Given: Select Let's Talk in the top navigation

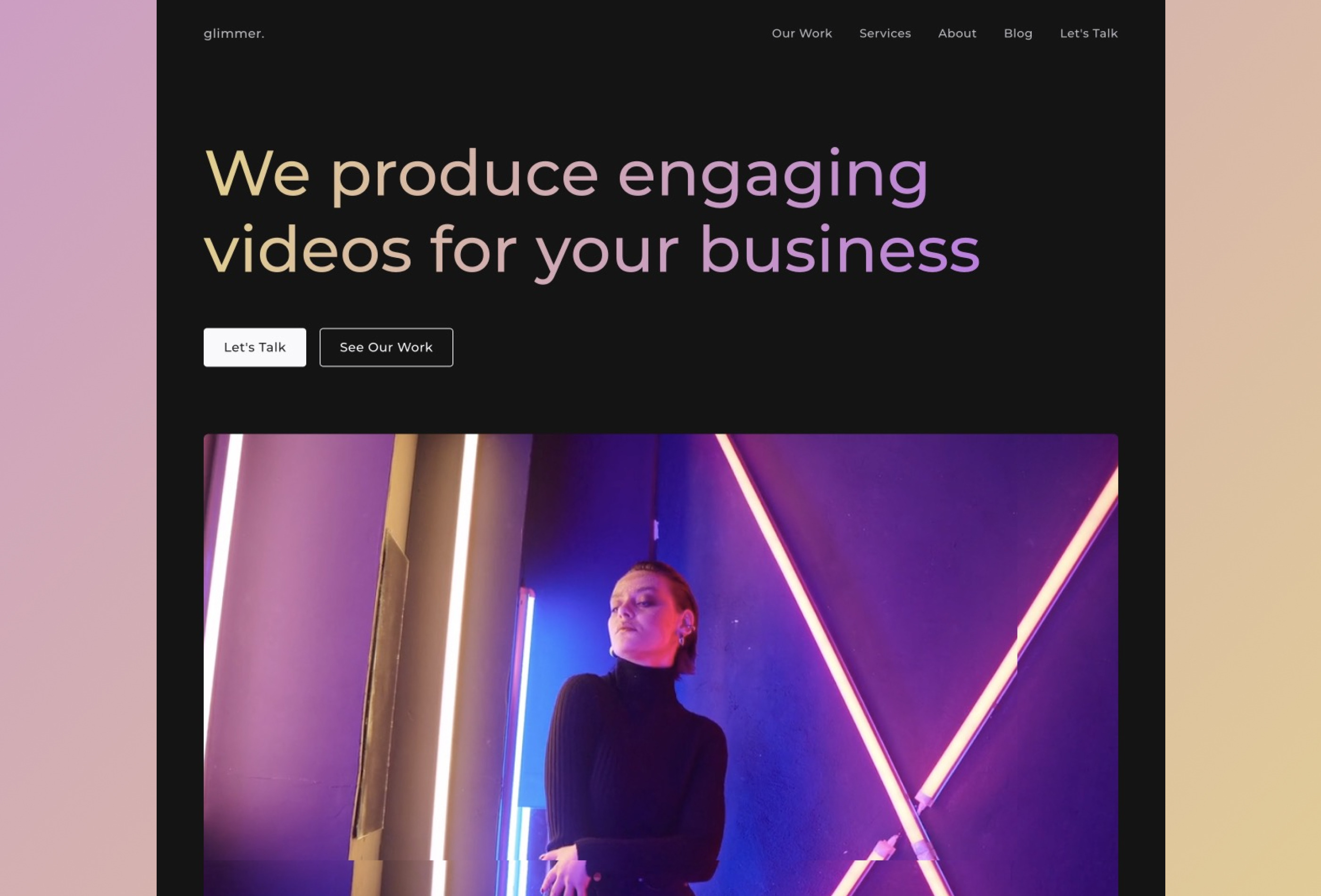Looking at the screenshot, I should tap(1088, 33).
